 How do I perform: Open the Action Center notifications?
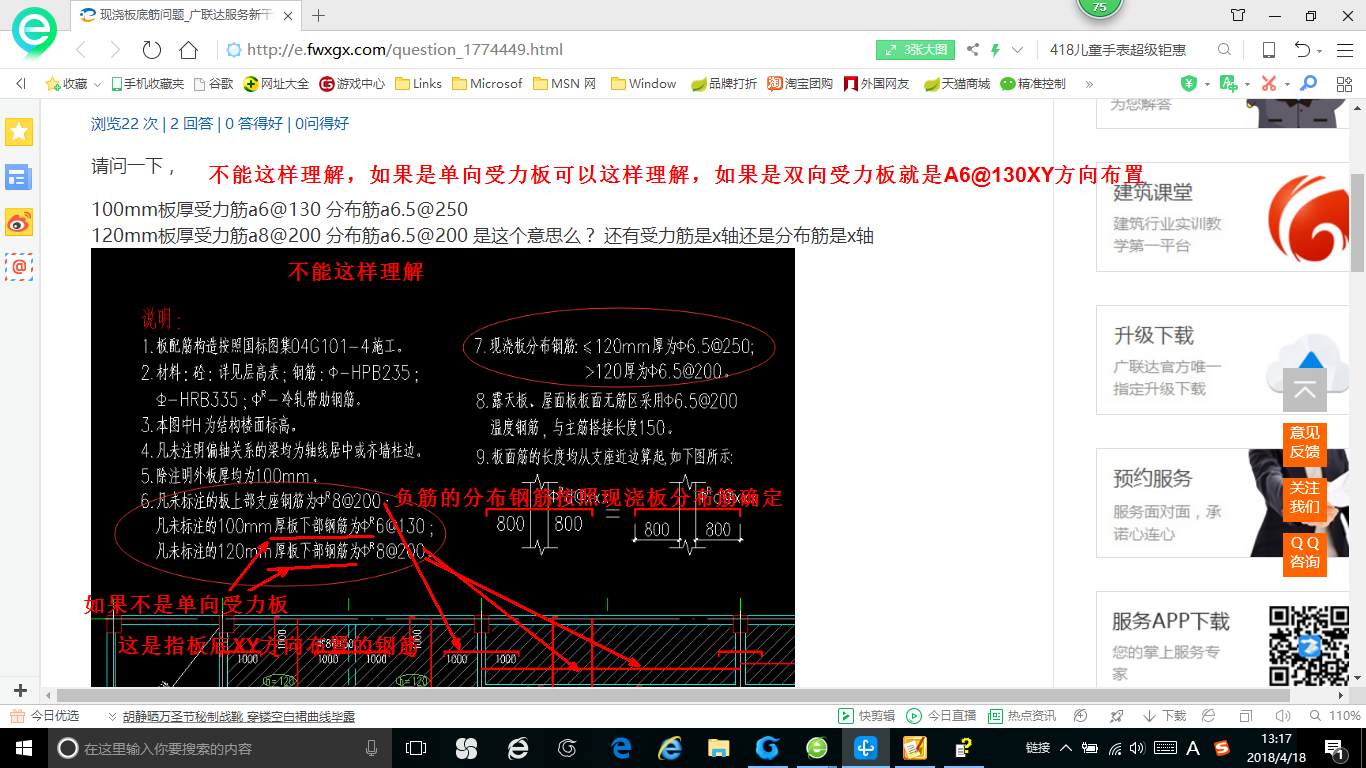pyautogui.click(x=1334, y=748)
